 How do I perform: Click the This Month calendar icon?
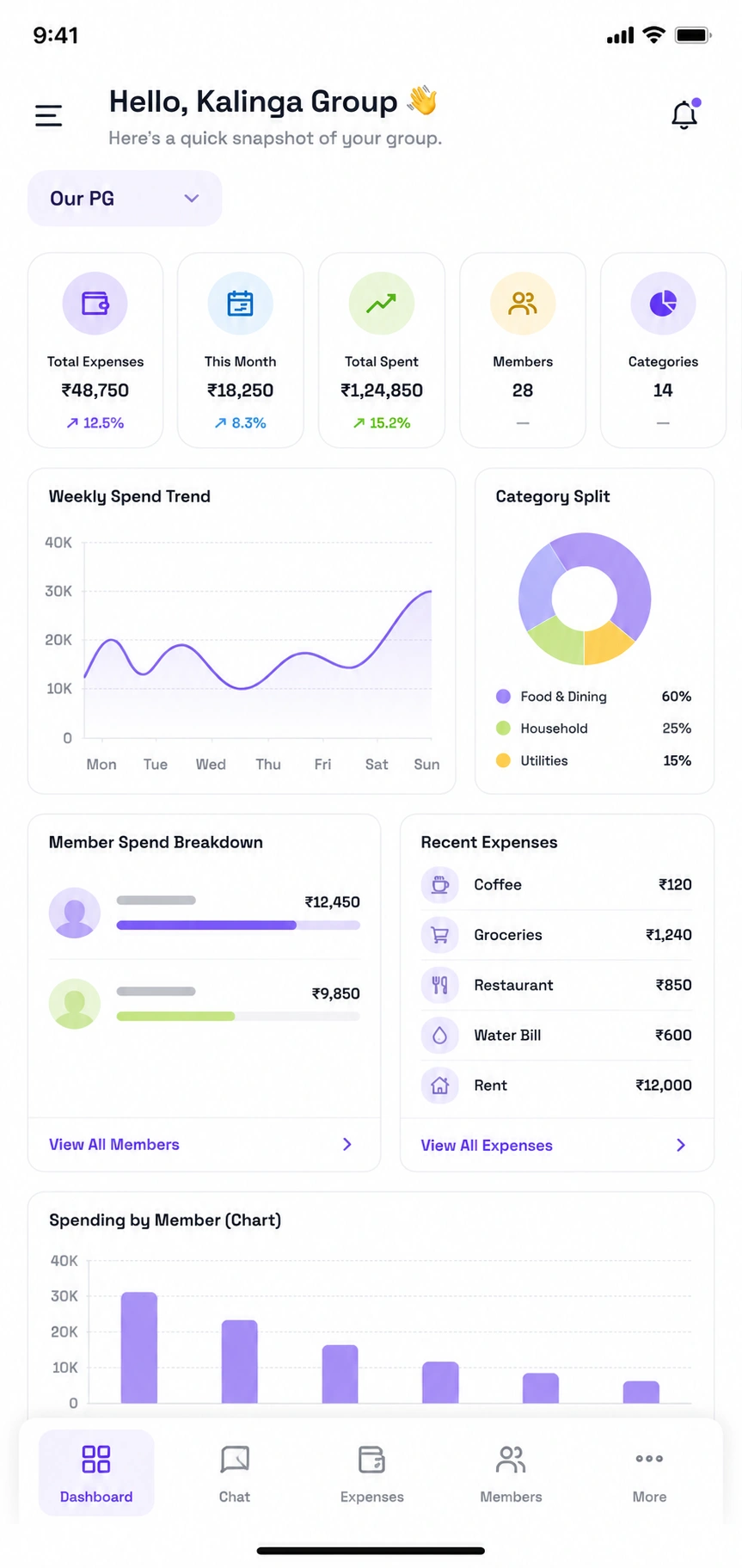(240, 304)
